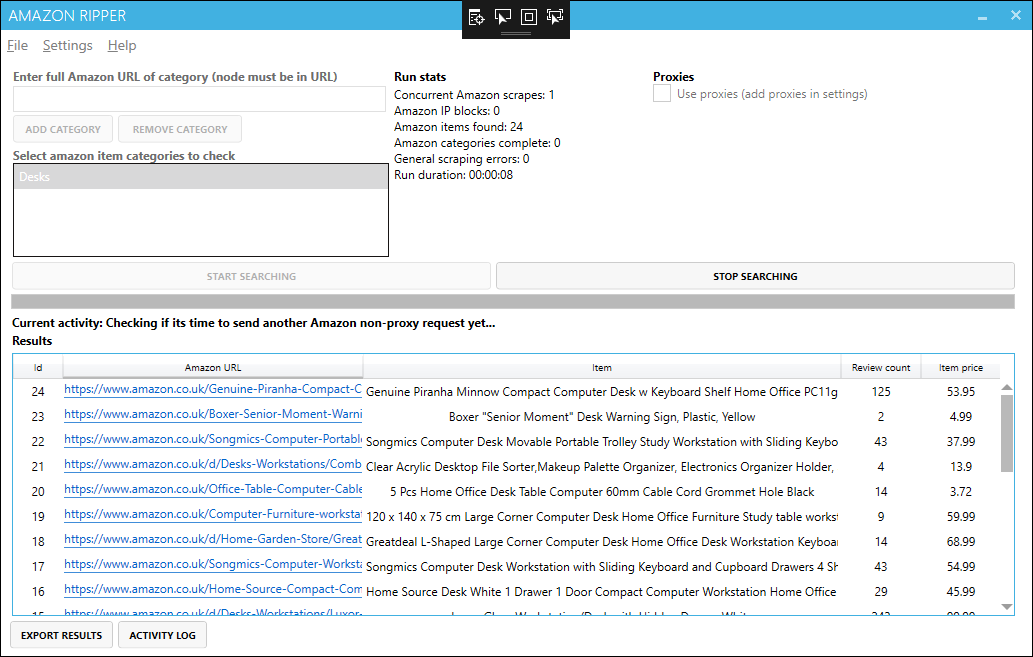
Task: Enable the Use proxies checkbox
Action: pos(662,94)
